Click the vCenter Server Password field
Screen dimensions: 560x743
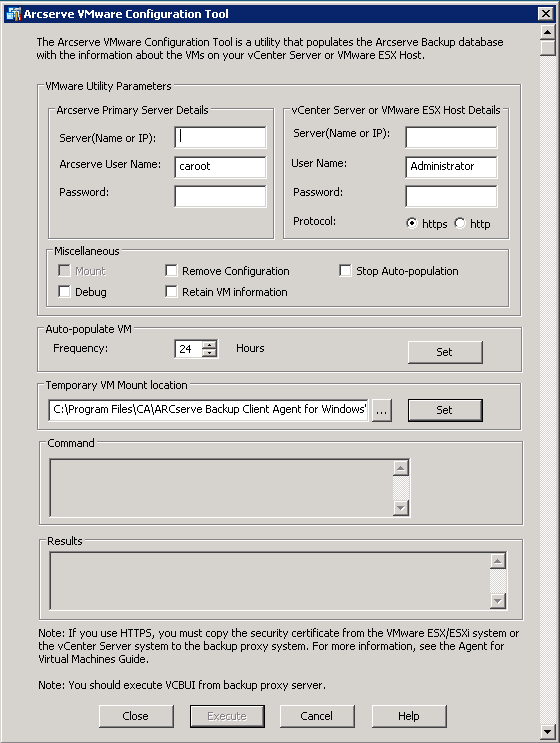pyautogui.click(x=451, y=196)
